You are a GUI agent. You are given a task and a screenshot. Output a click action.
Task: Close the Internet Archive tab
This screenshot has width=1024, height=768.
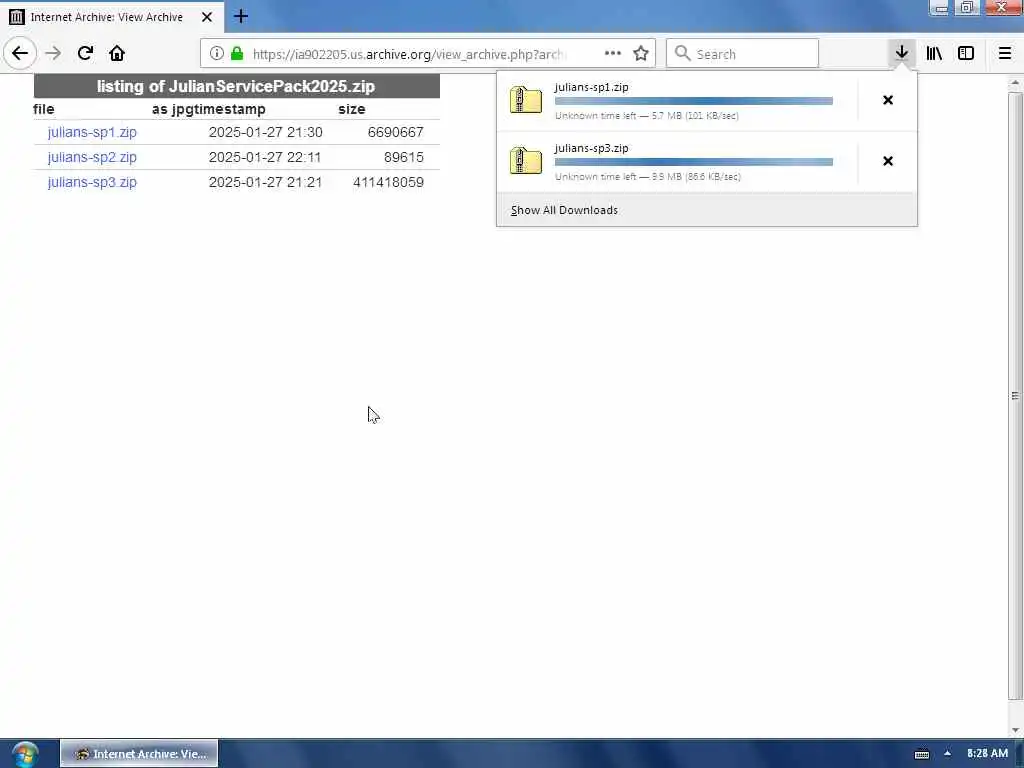coord(207,17)
